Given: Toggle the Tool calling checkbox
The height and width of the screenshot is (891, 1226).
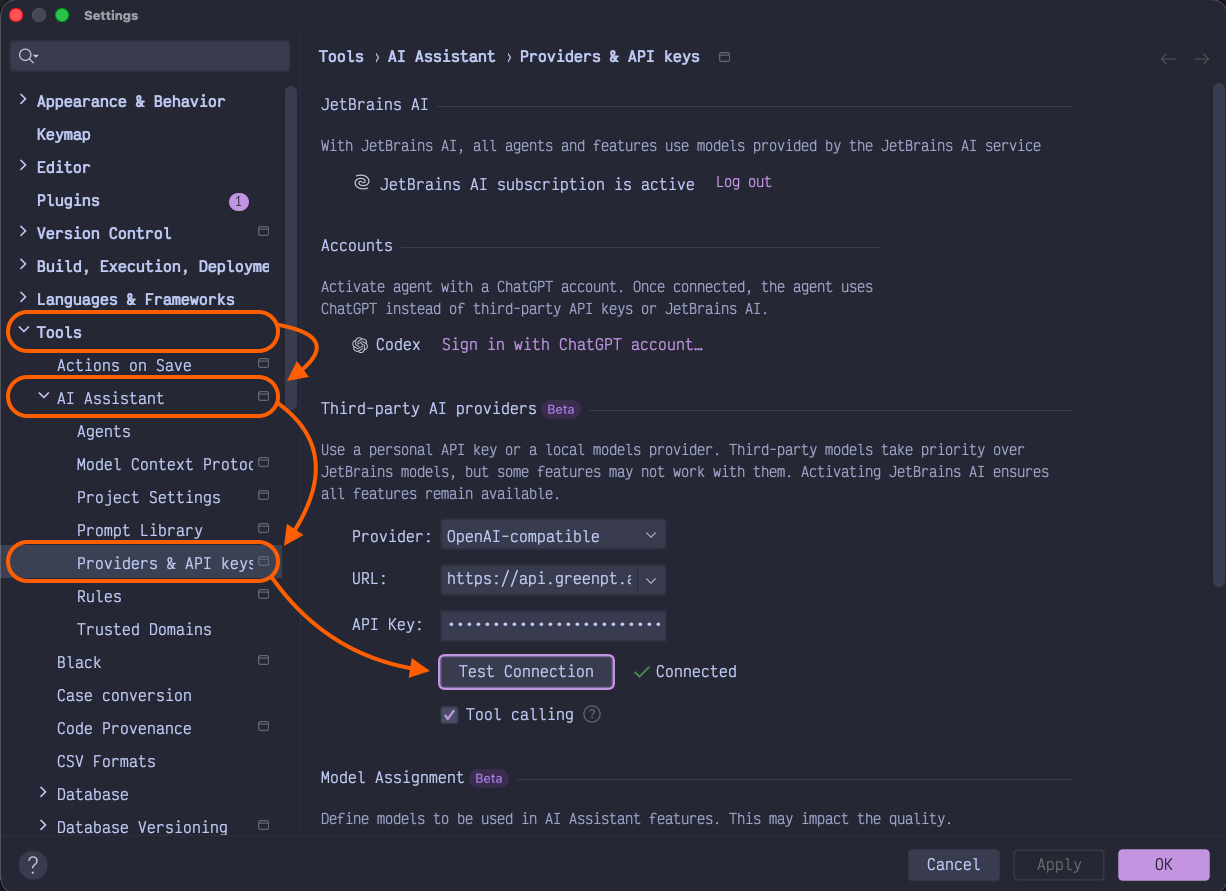Looking at the screenshot, I should [x=450, y=715].
